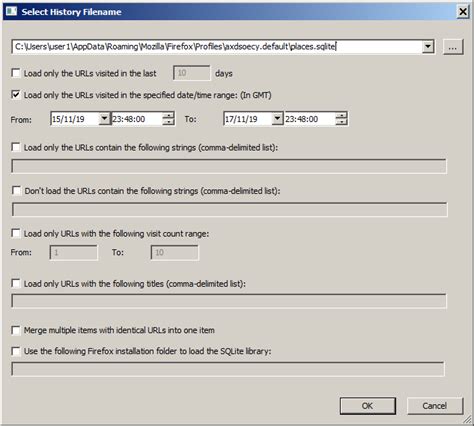474x426 pixels.
Task: Close the Select History Filename dialog
Action: click(x=463, y=12)
